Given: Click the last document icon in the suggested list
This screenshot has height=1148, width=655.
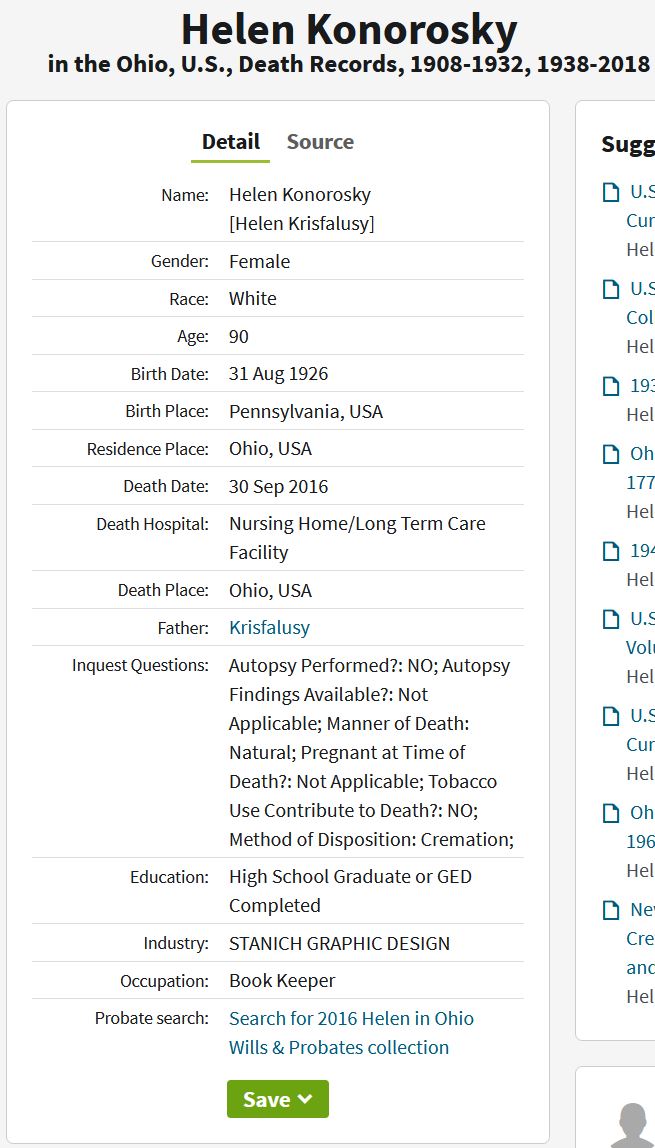Looking at the screenshot, I should 610,910.
